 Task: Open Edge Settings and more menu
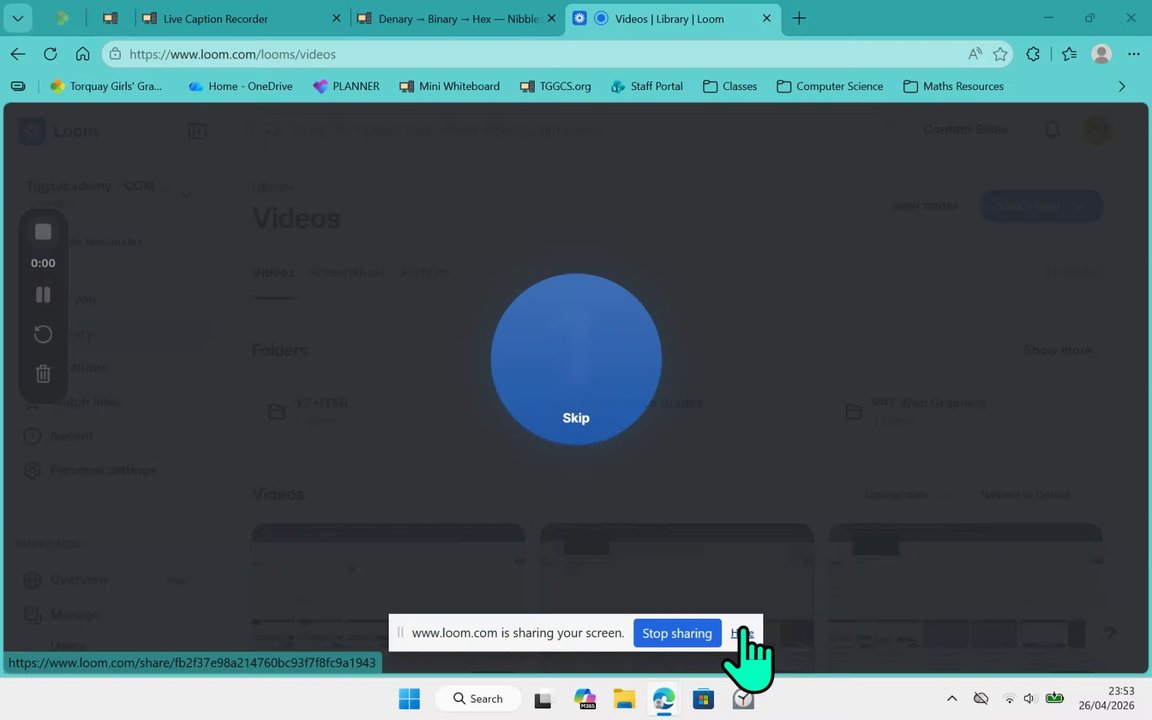pyautogui.click(x=1133, y=54)
